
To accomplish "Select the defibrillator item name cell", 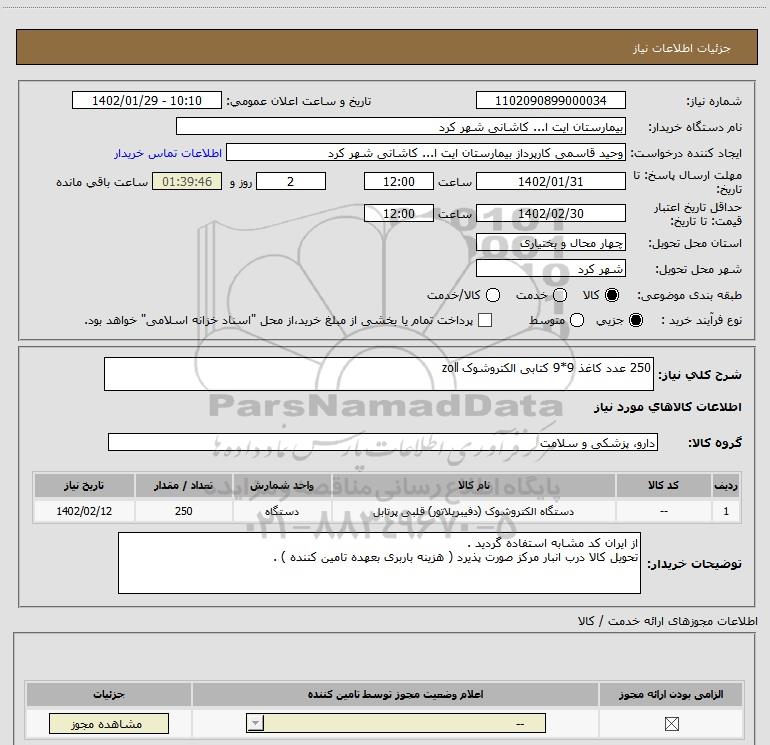I will click(474, 511).
